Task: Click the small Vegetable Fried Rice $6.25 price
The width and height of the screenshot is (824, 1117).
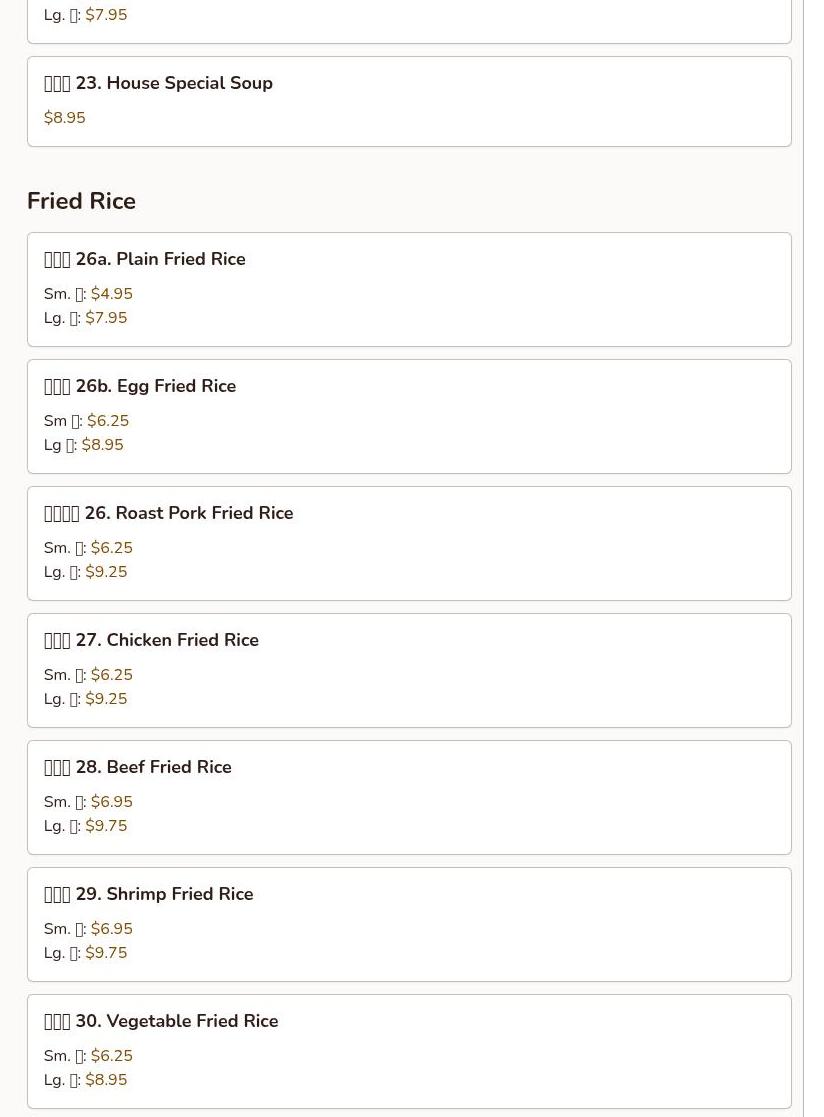Action: tap(111, 1056)
